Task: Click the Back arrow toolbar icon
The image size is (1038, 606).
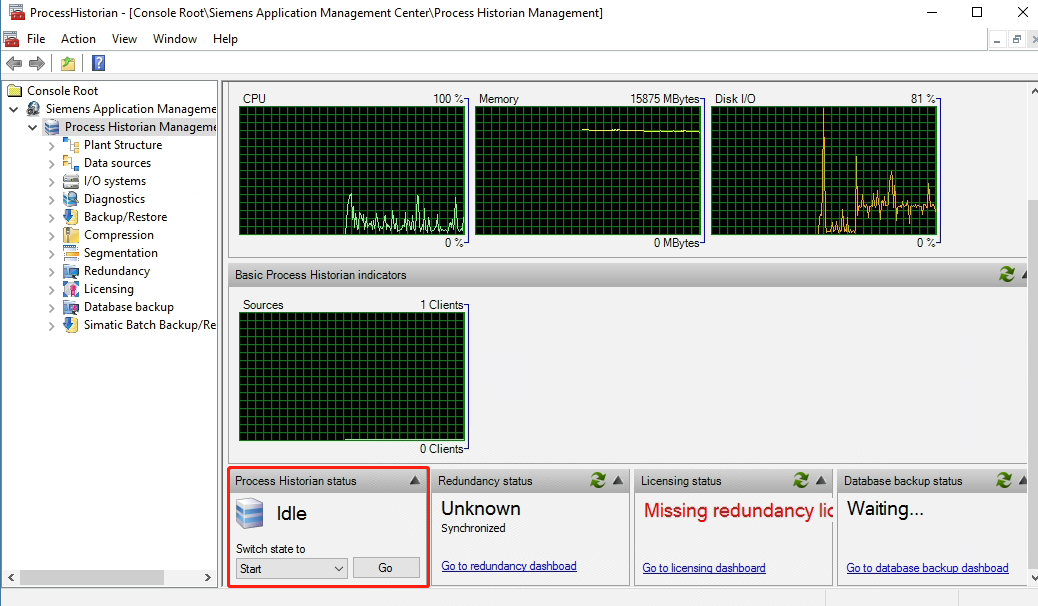Action: pyautogui.click(x=14, y=64)
